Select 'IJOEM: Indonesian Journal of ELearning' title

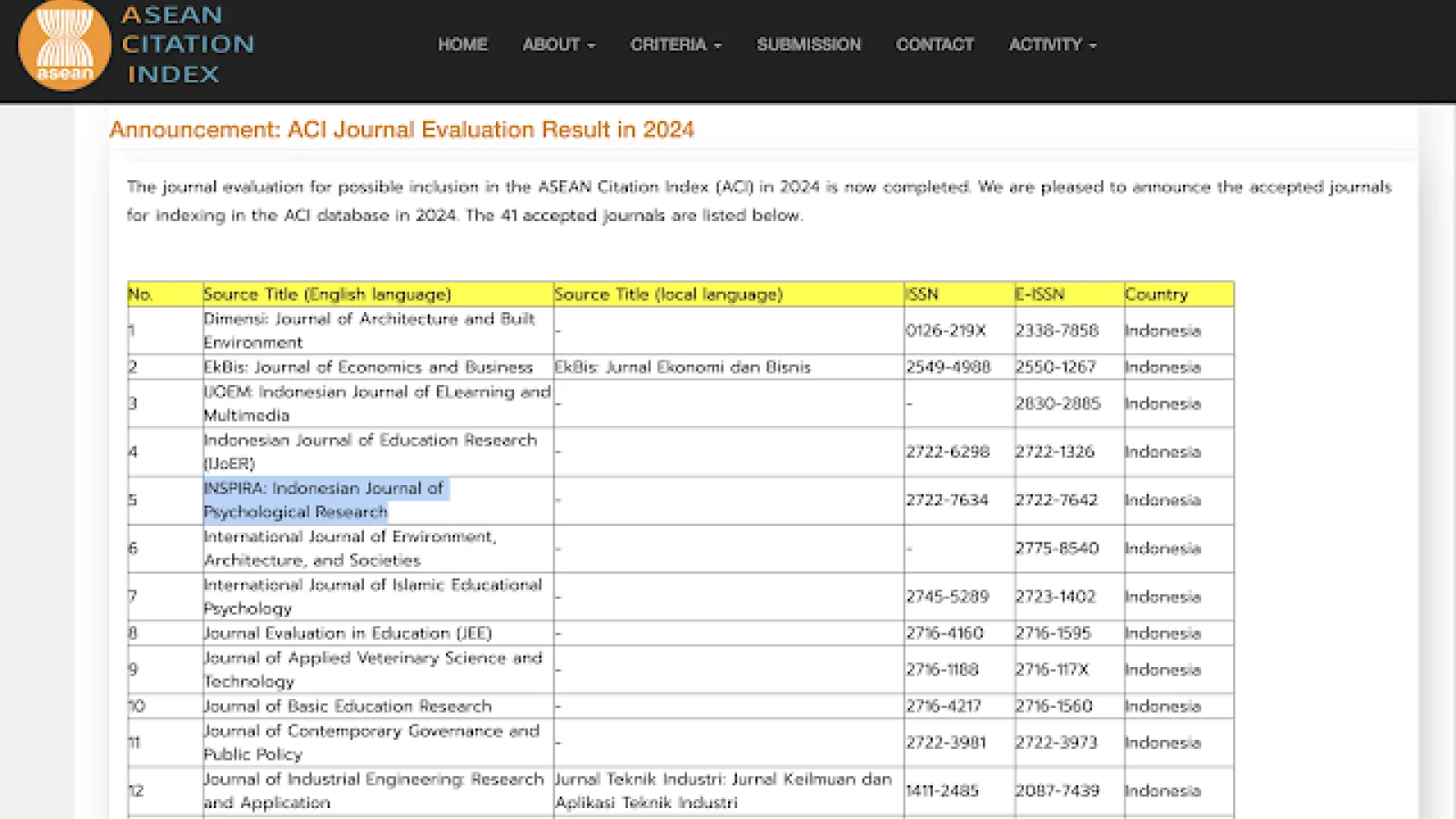(x=378, y=403)
